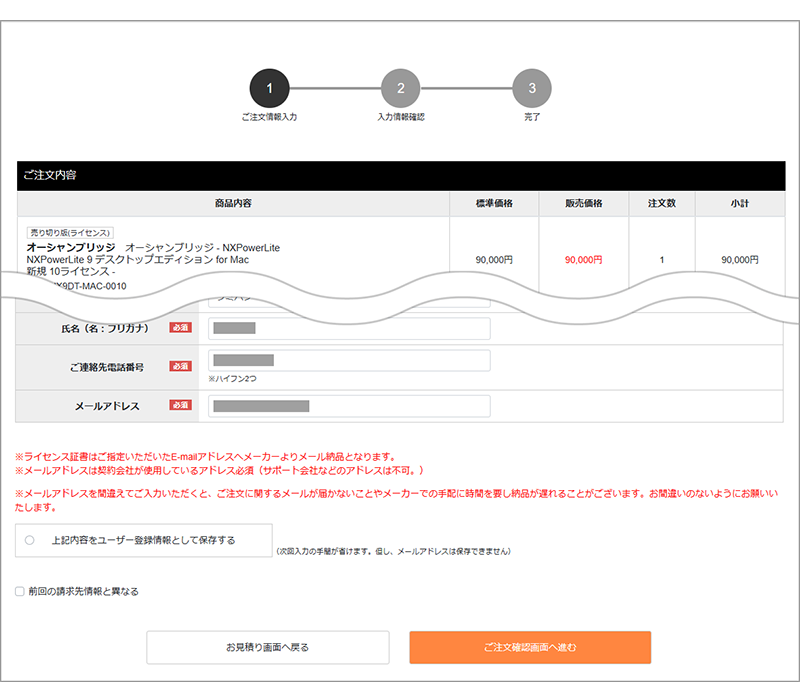Viewport: 800px width, 682px height.
Task: Focus the ご連絡先電話番号 input field
Action: click(349, 361)
